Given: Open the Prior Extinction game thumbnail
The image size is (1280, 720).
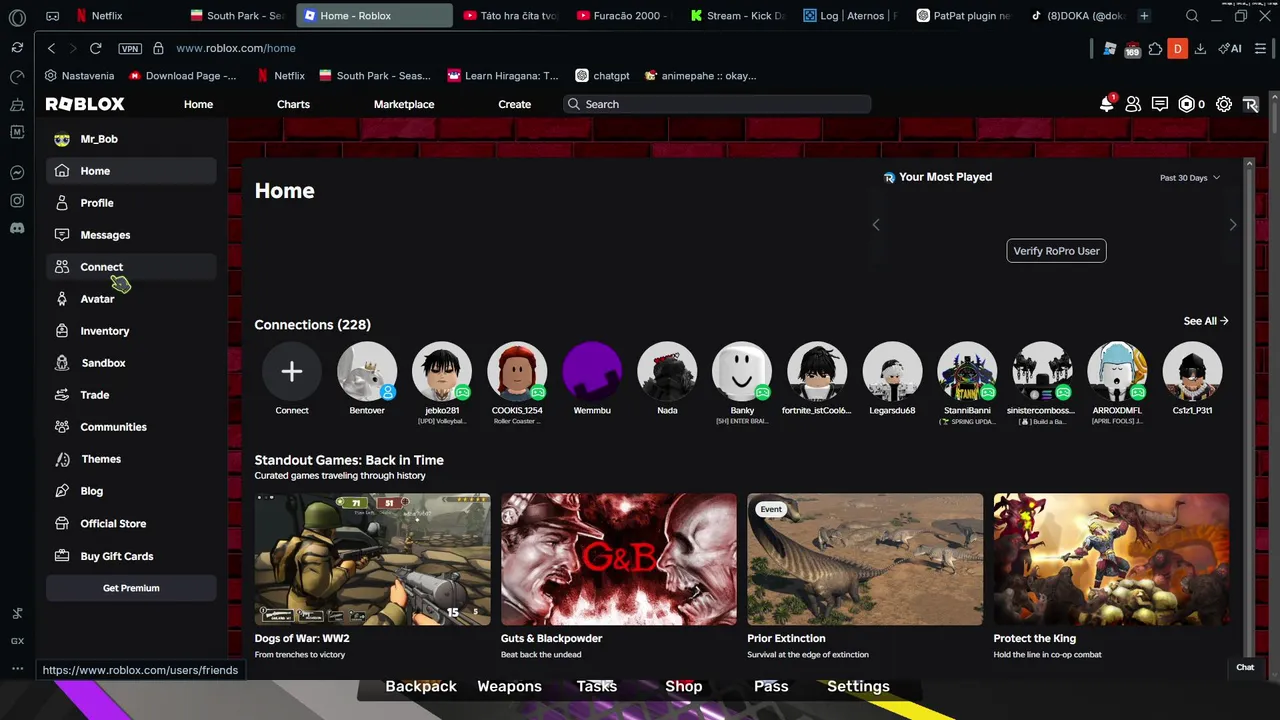Looking at the screenshot, I should (865, 559).
